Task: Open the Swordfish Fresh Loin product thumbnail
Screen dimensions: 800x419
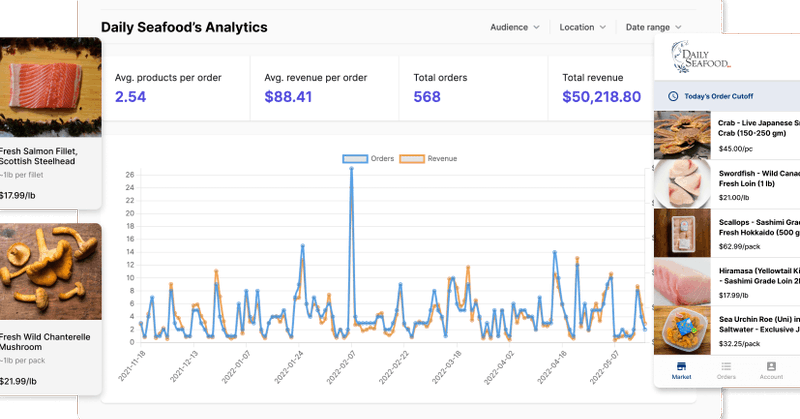Action: 682,184
